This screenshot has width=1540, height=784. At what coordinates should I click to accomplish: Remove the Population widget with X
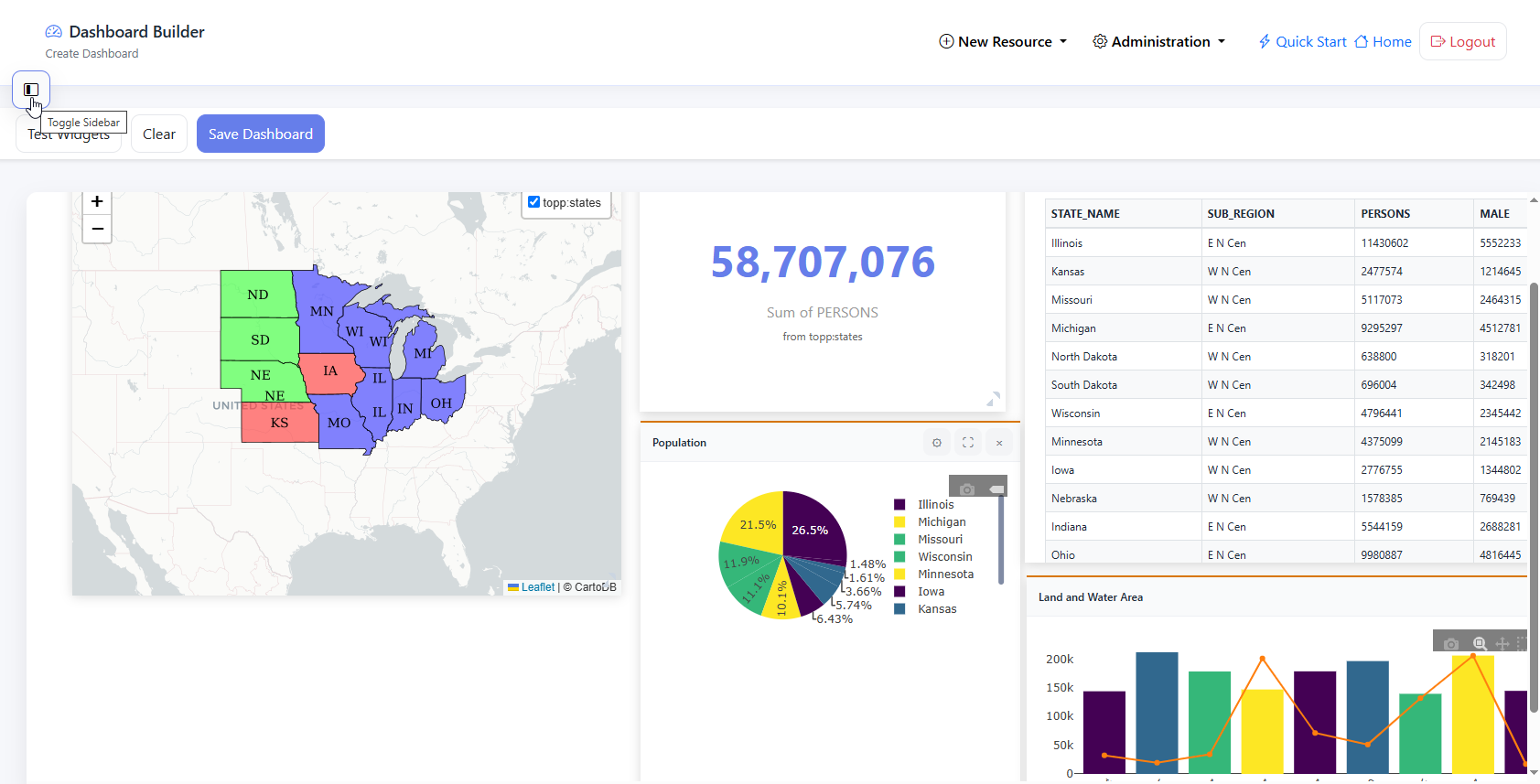point(998,443)
